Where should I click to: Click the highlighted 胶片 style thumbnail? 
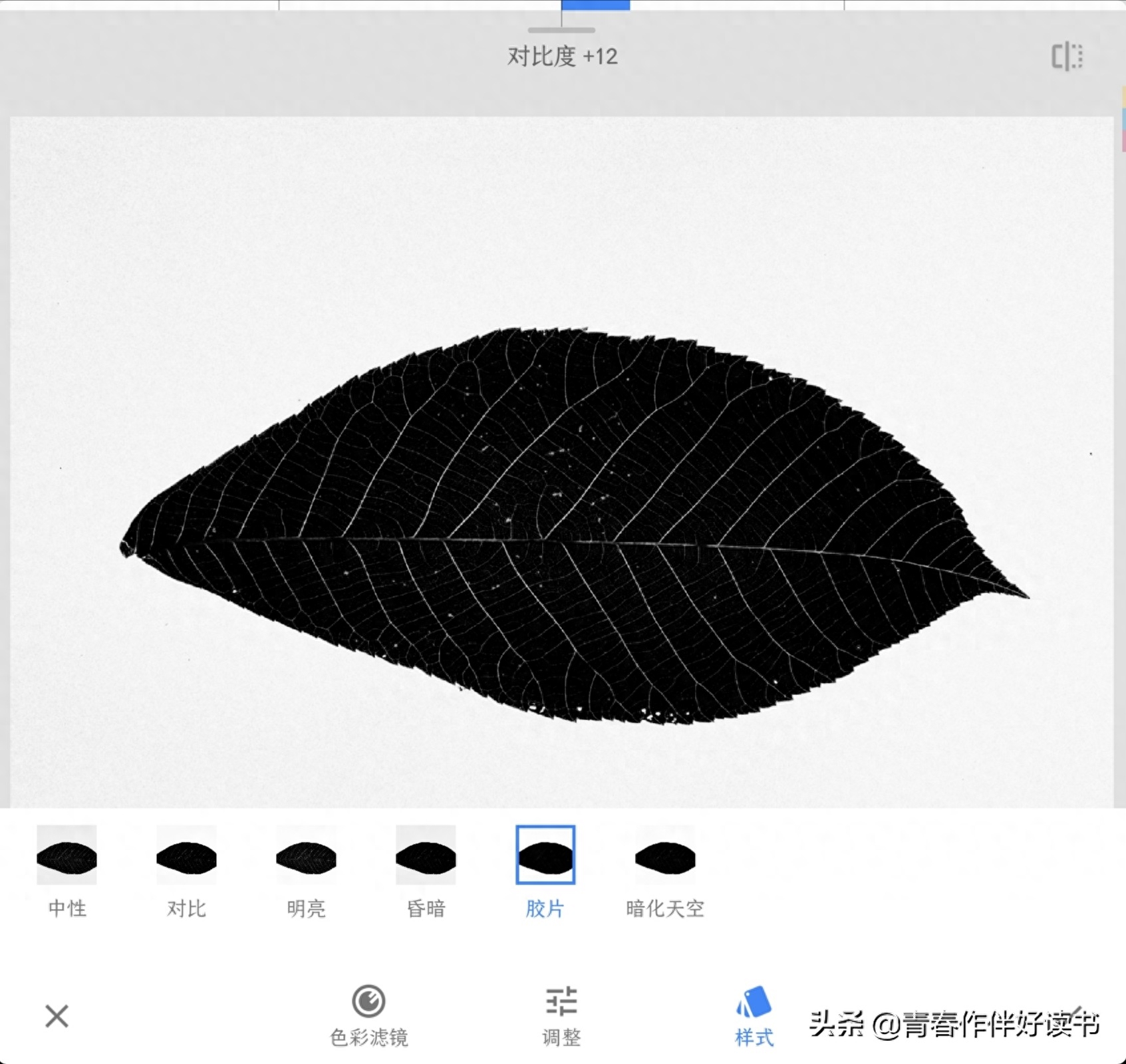(545, 855)
